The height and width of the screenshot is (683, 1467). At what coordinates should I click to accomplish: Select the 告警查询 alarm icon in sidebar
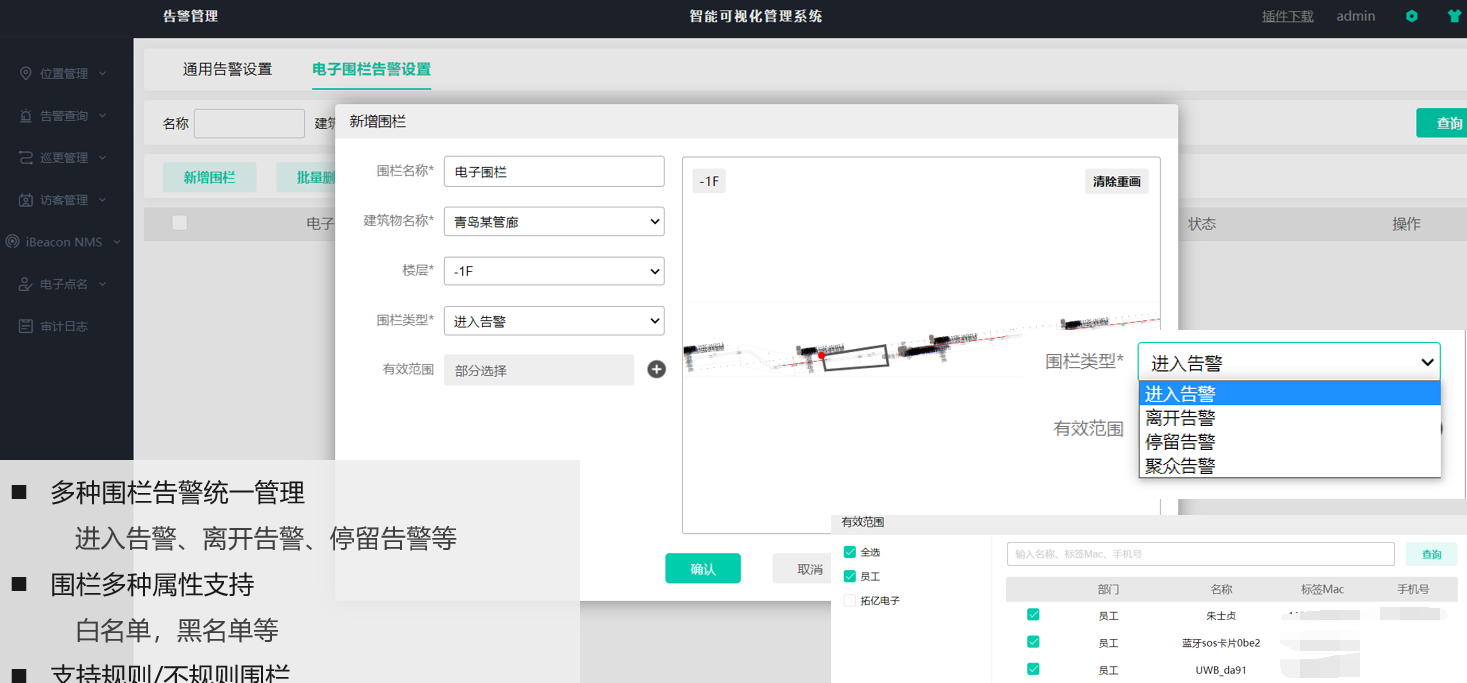coord(24,115)
